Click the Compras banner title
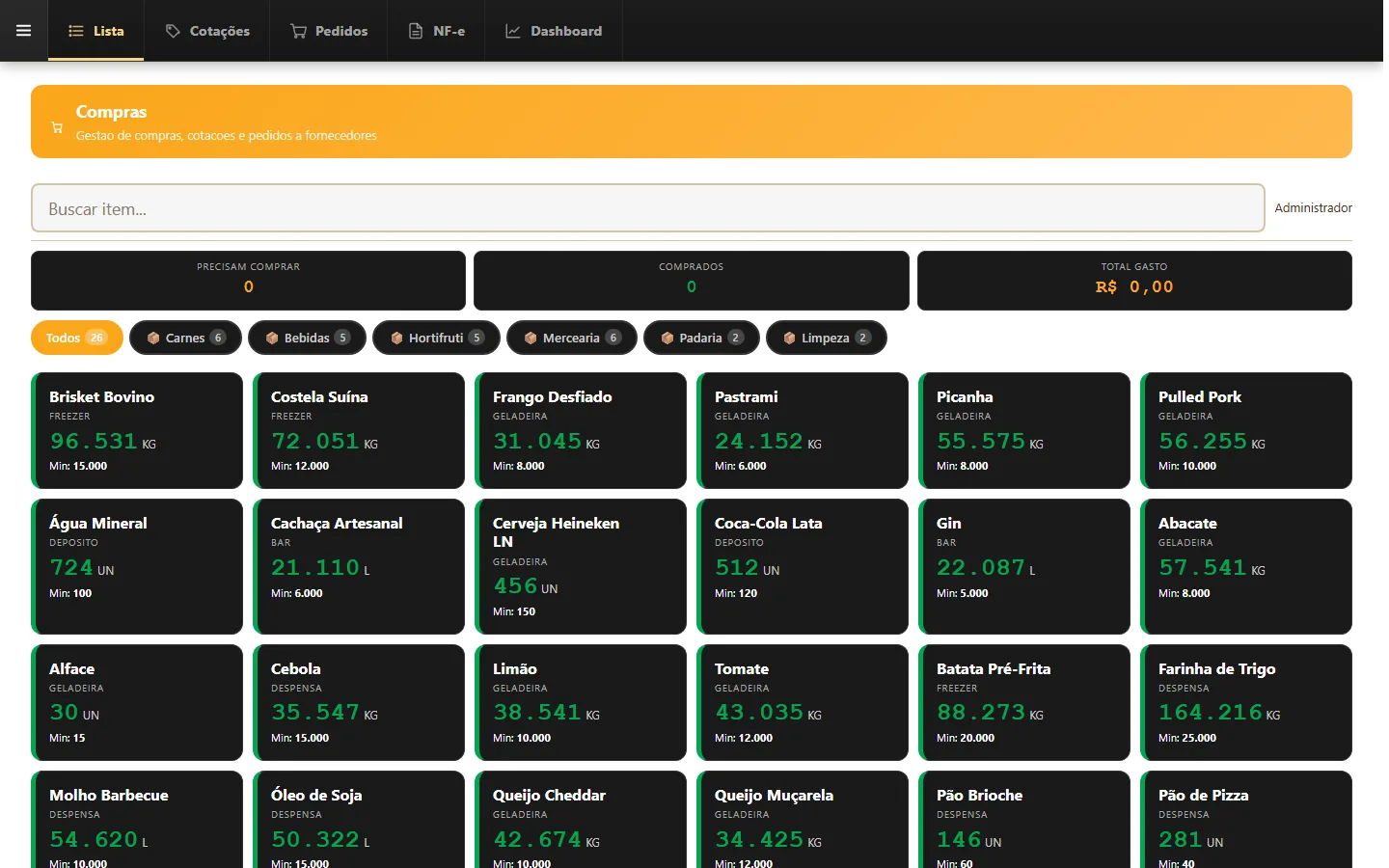Image resolution: width=1389 pixels, height=868 pixels. (x=112, y=112)
